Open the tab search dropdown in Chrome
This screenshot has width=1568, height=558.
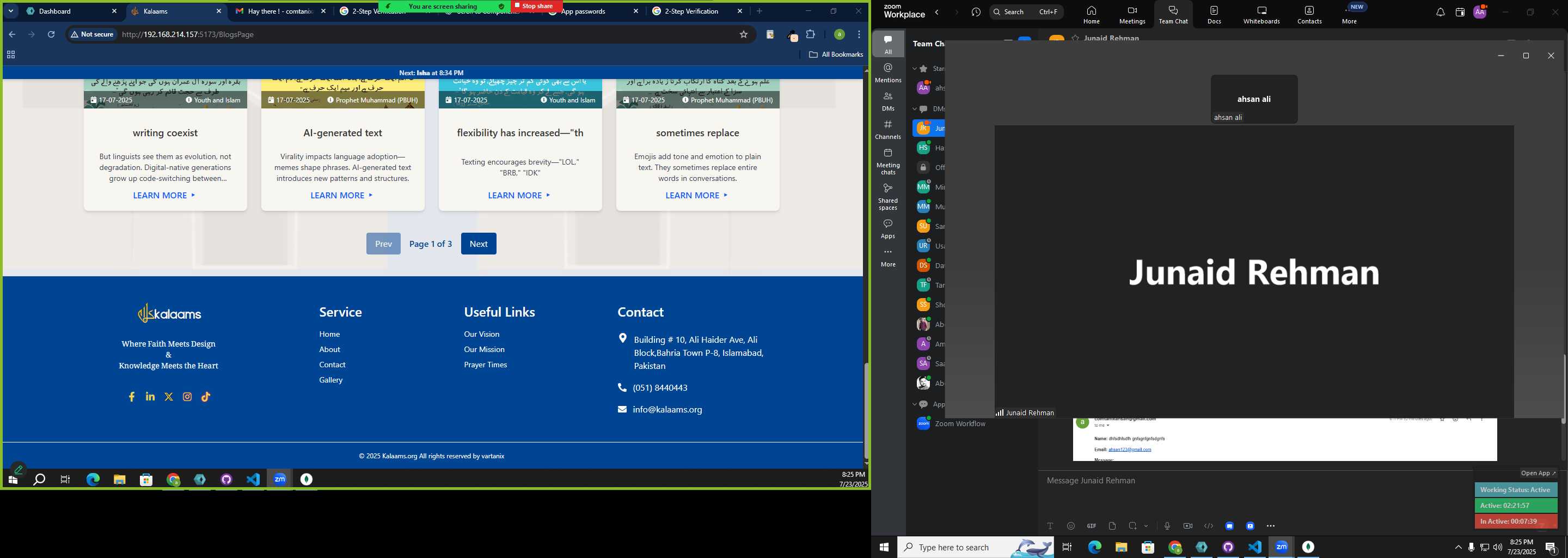click(x=10, y=11)
